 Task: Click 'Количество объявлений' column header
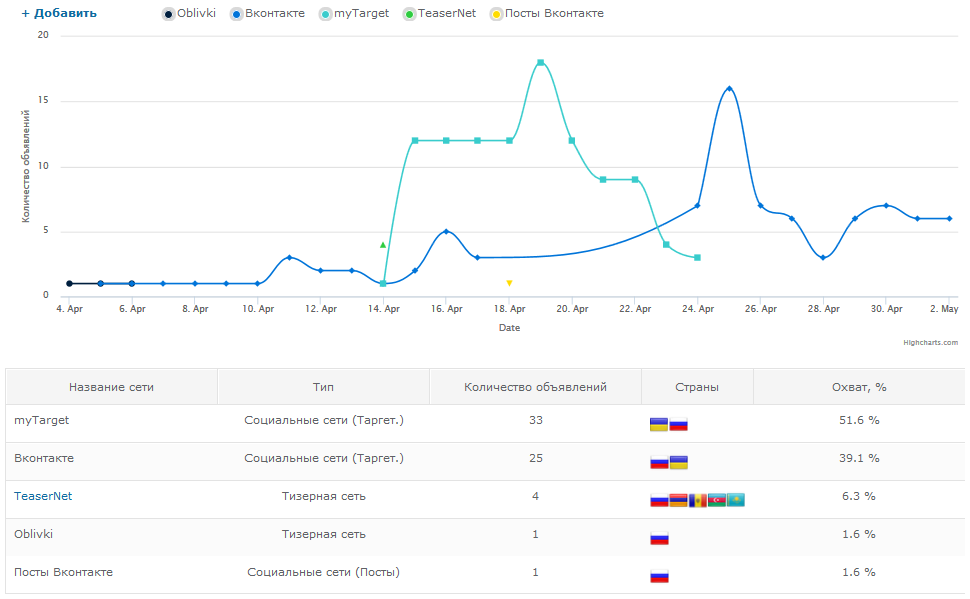pos(535,387)
